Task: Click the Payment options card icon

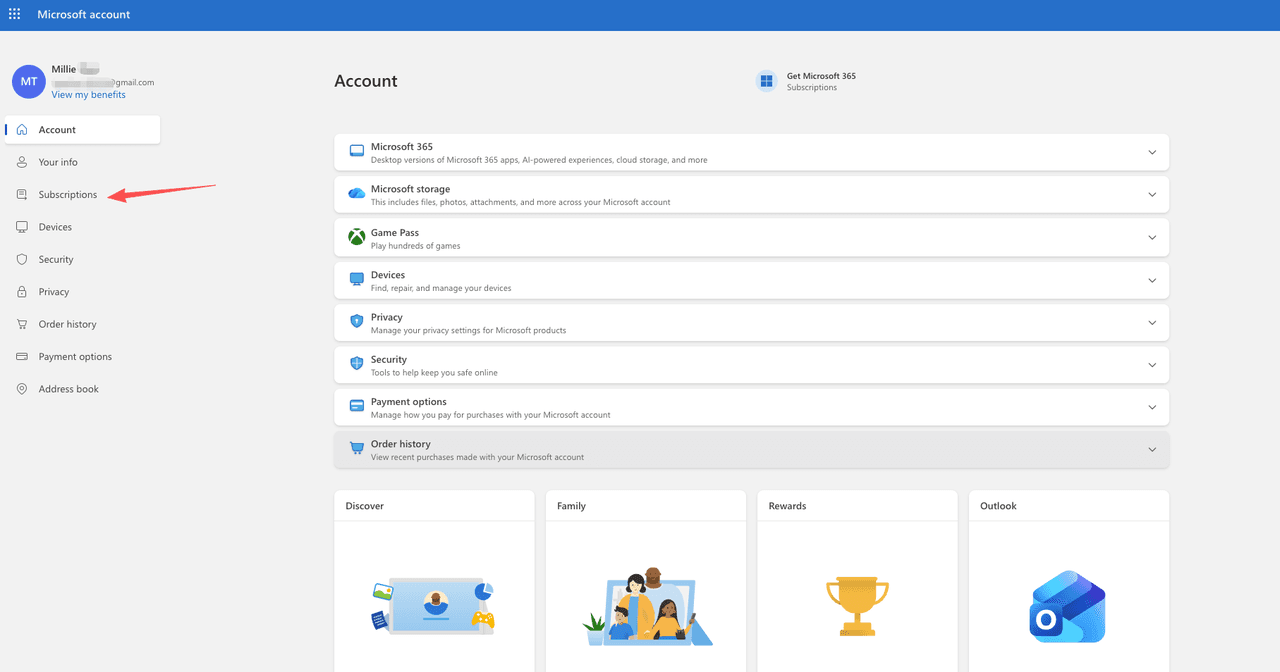Action: pos(356,406)
